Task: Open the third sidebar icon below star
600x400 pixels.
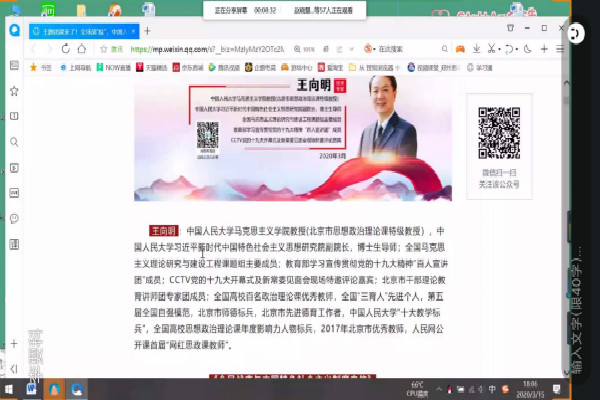Action: (14, 116)
